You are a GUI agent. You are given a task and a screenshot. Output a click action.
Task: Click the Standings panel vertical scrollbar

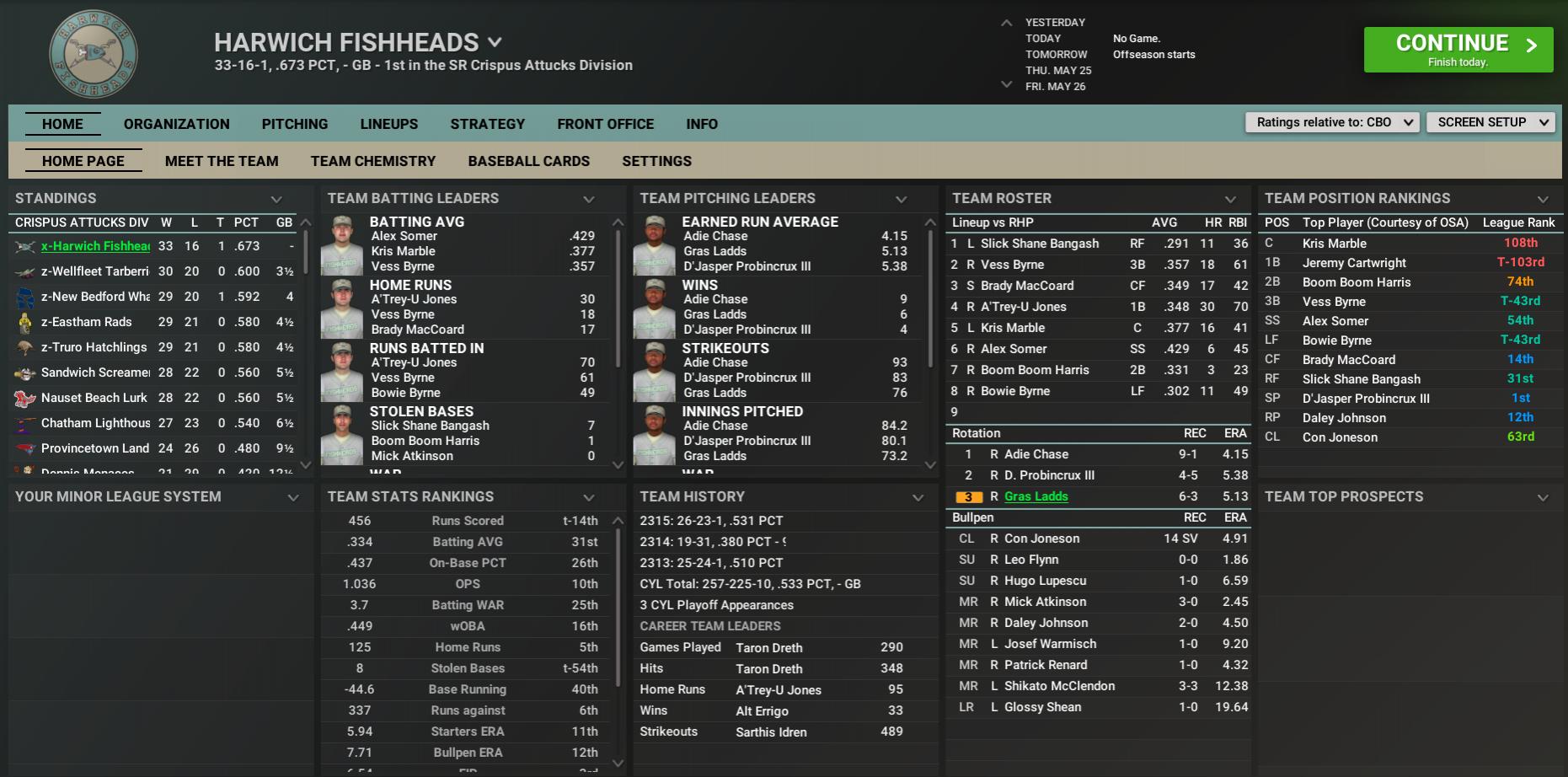coord(306,253)
